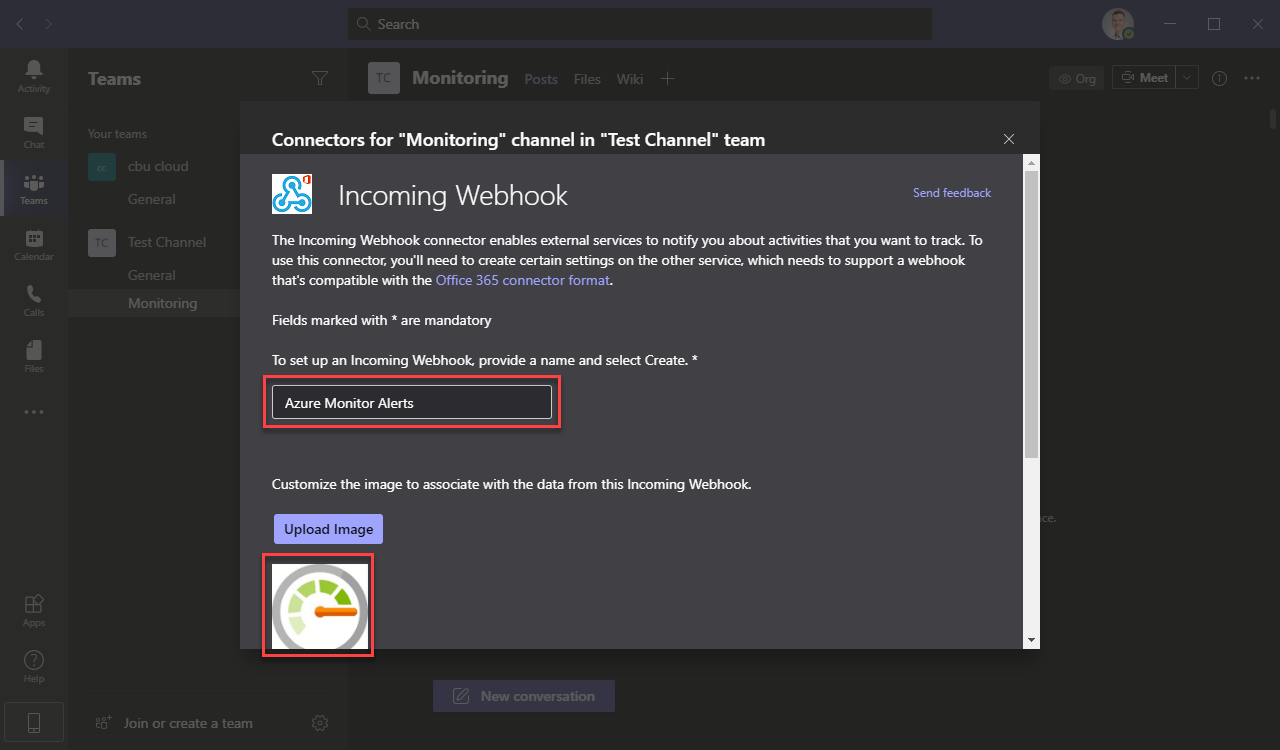Open the Chat section
The height and width of the screenshot is (750, 1280).
(34, 132)
